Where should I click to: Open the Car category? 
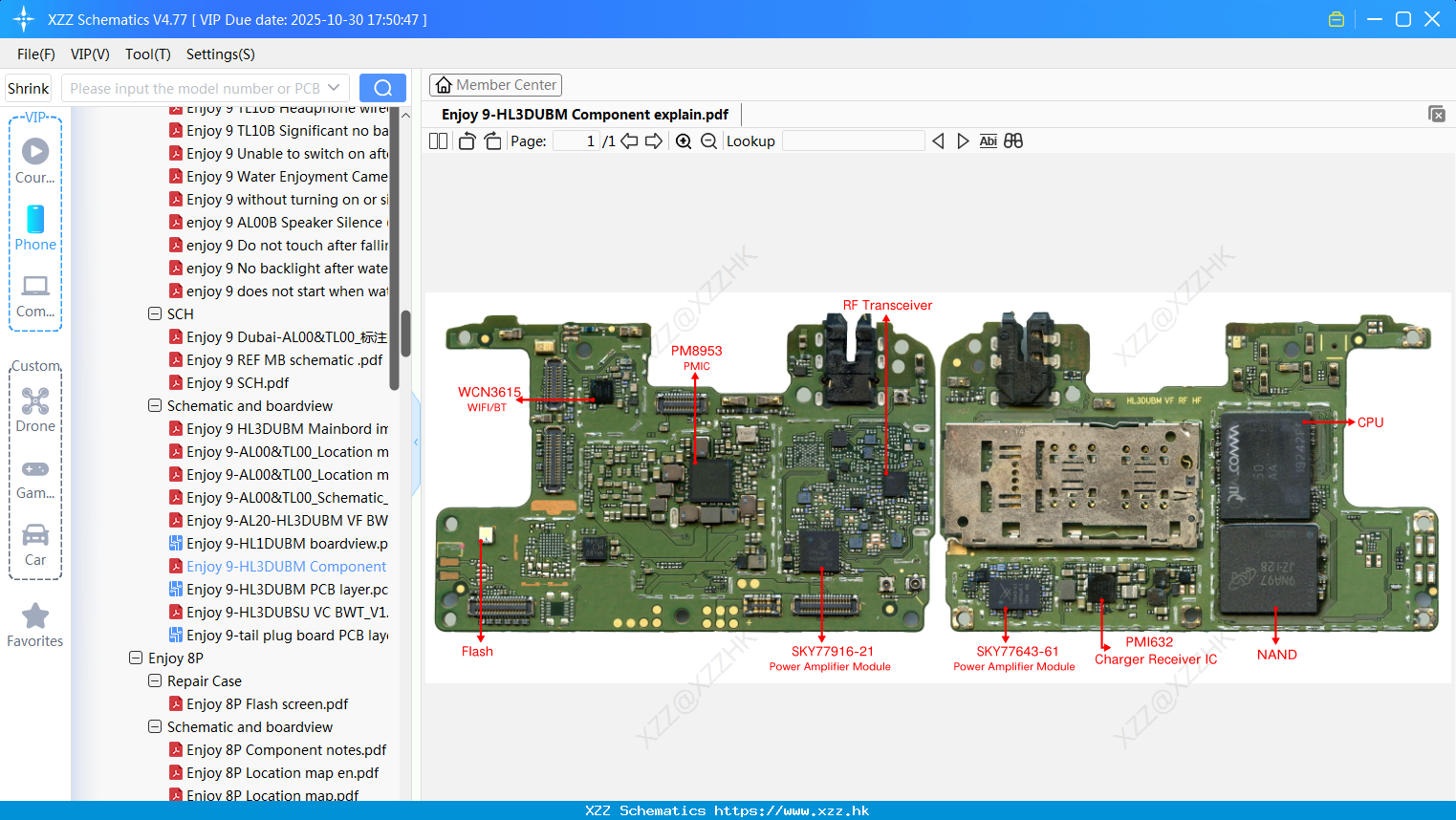click(x=35, y=545)
